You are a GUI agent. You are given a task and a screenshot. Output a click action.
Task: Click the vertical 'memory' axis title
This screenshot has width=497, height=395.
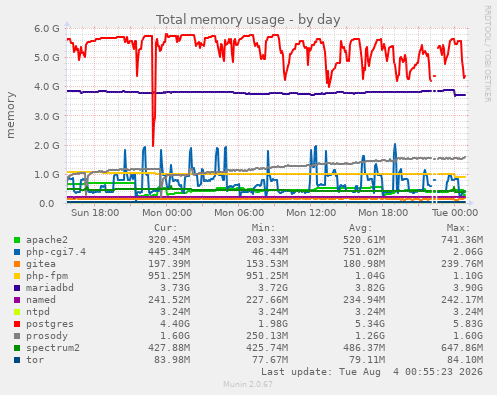tap(11, 115)
